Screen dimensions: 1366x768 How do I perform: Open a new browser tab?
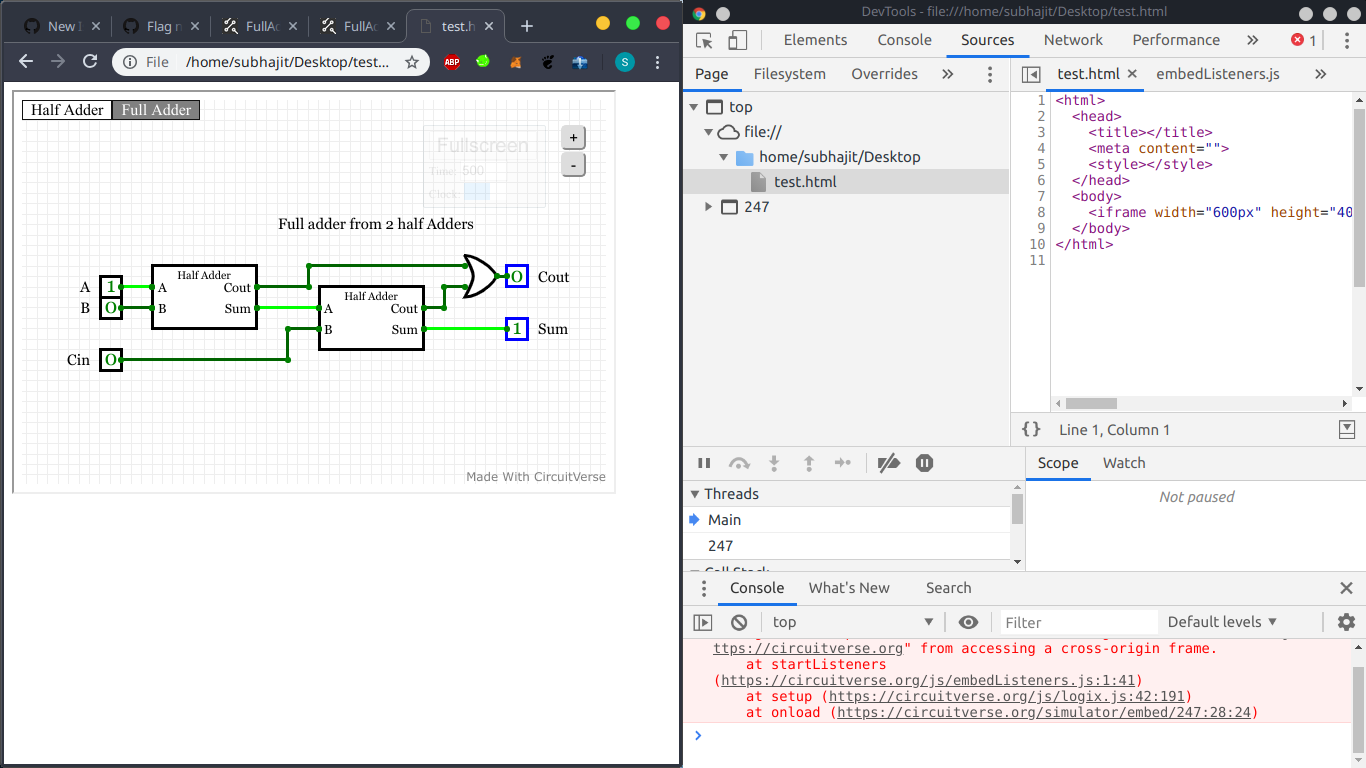pyautogui.click(x=527, y=26)
